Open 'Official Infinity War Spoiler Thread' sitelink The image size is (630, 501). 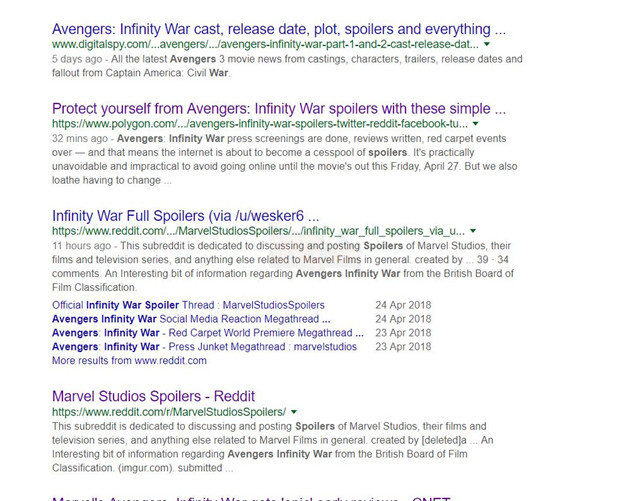click(x=188, y=305)
